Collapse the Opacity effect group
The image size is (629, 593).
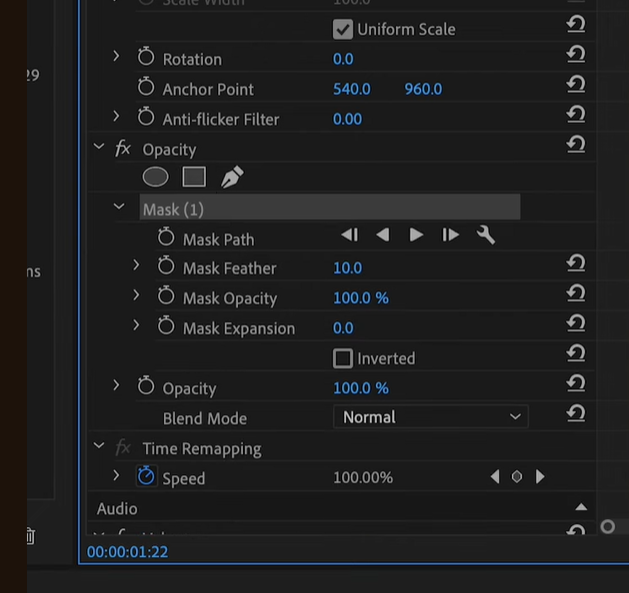pos(99,146)
